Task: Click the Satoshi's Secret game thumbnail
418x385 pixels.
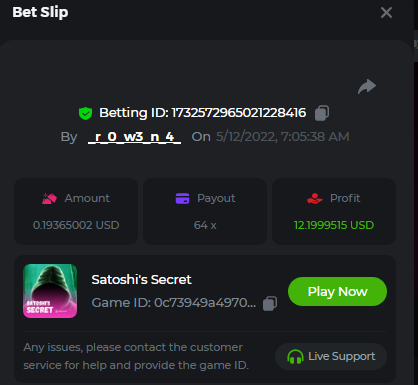Action: click(x=50, y=291)
